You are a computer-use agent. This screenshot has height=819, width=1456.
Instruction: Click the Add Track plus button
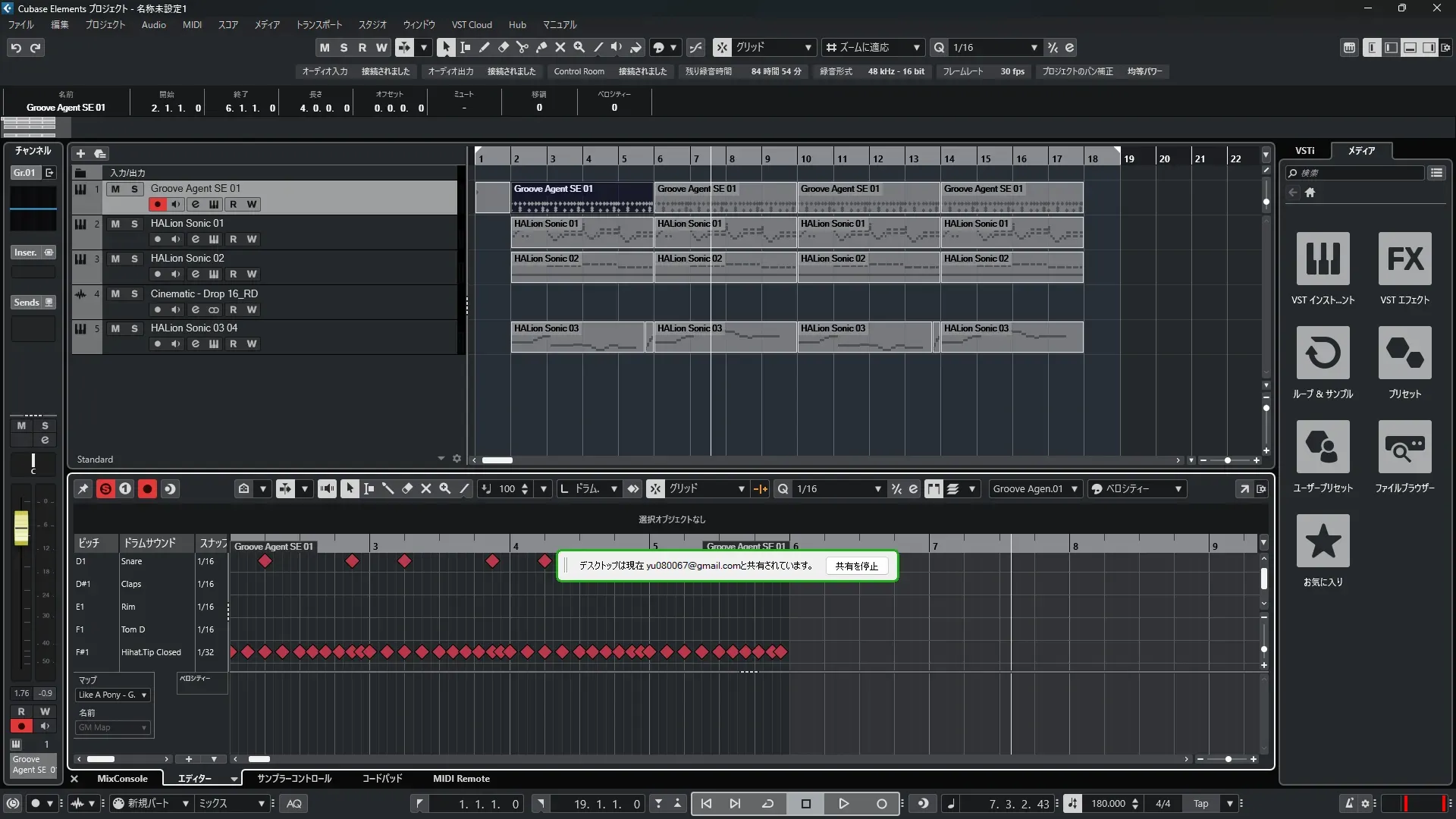point(80,153)
